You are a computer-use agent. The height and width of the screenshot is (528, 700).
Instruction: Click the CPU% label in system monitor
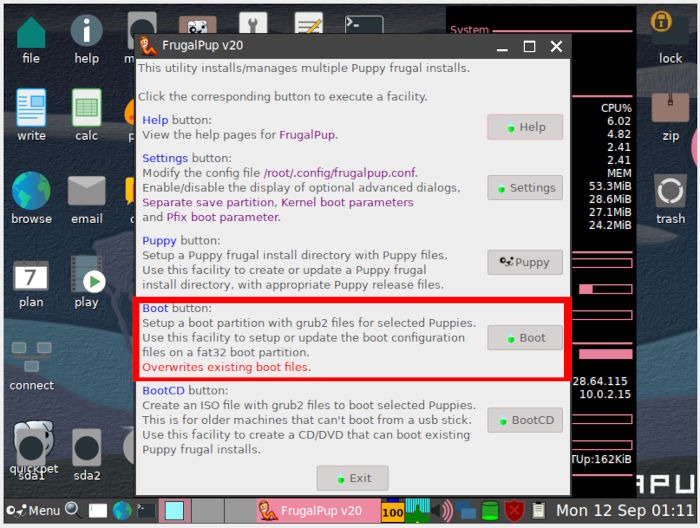616,108
